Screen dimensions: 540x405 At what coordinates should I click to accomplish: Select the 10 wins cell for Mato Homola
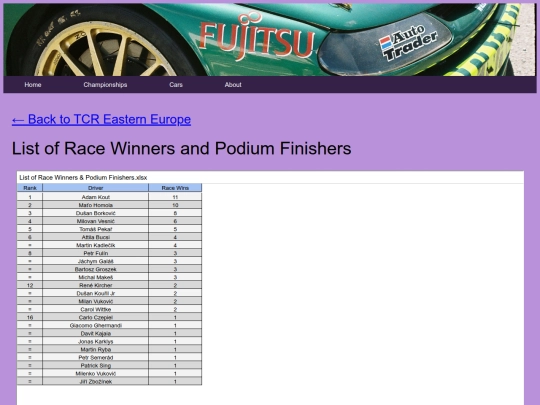point(175,205)
